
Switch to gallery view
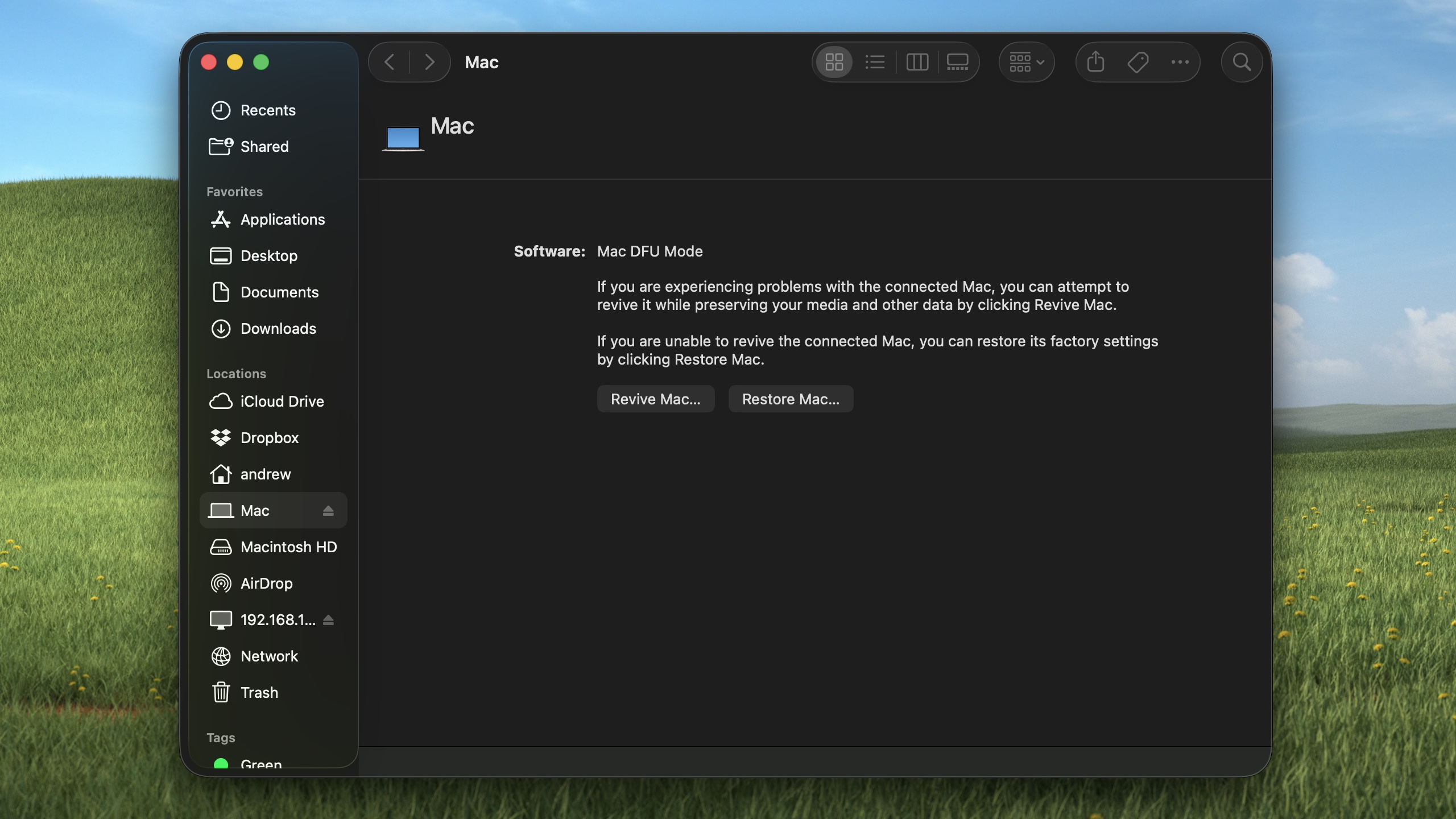pos(957,62)
